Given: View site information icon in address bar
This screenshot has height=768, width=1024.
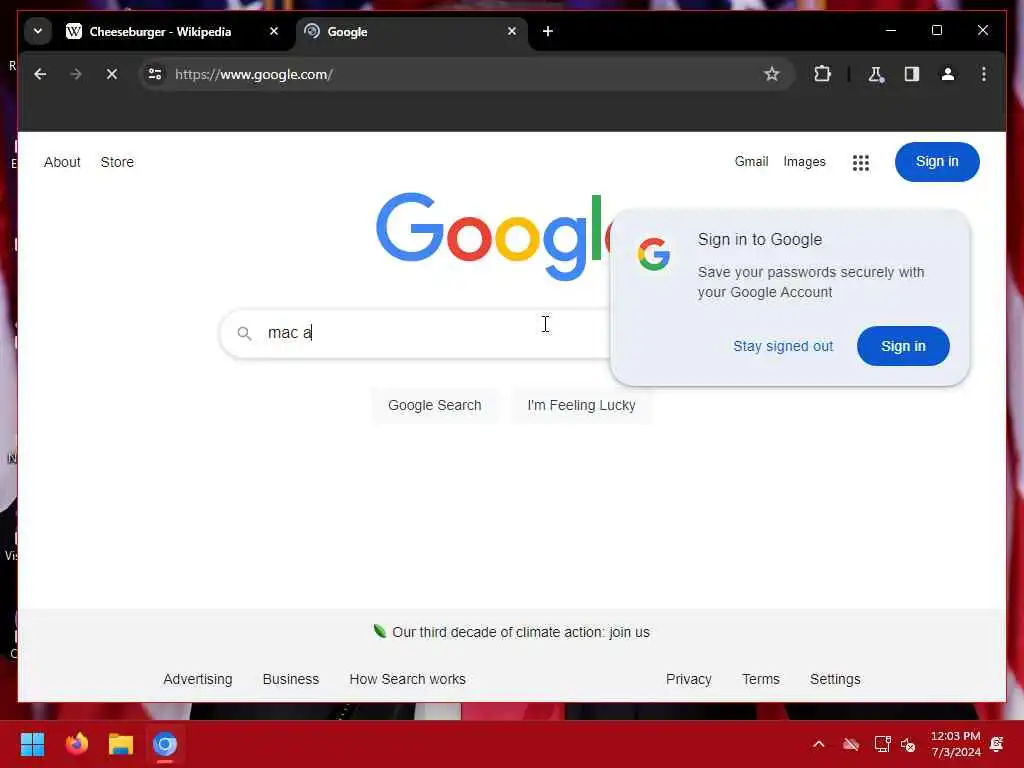Looking at the screenshot, I should (x=155, y=74).
